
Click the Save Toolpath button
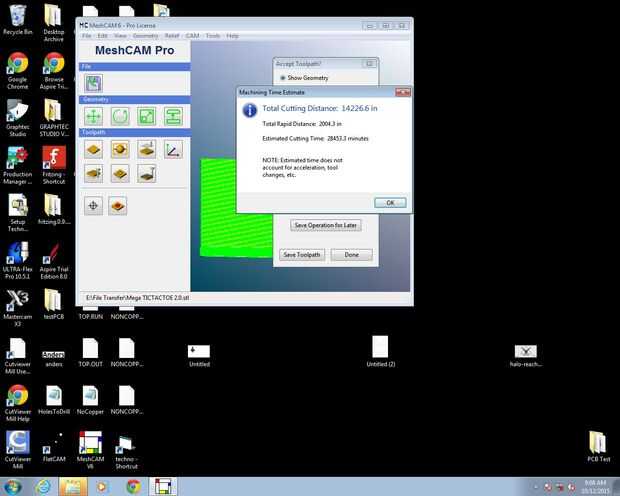click(302, 255)
